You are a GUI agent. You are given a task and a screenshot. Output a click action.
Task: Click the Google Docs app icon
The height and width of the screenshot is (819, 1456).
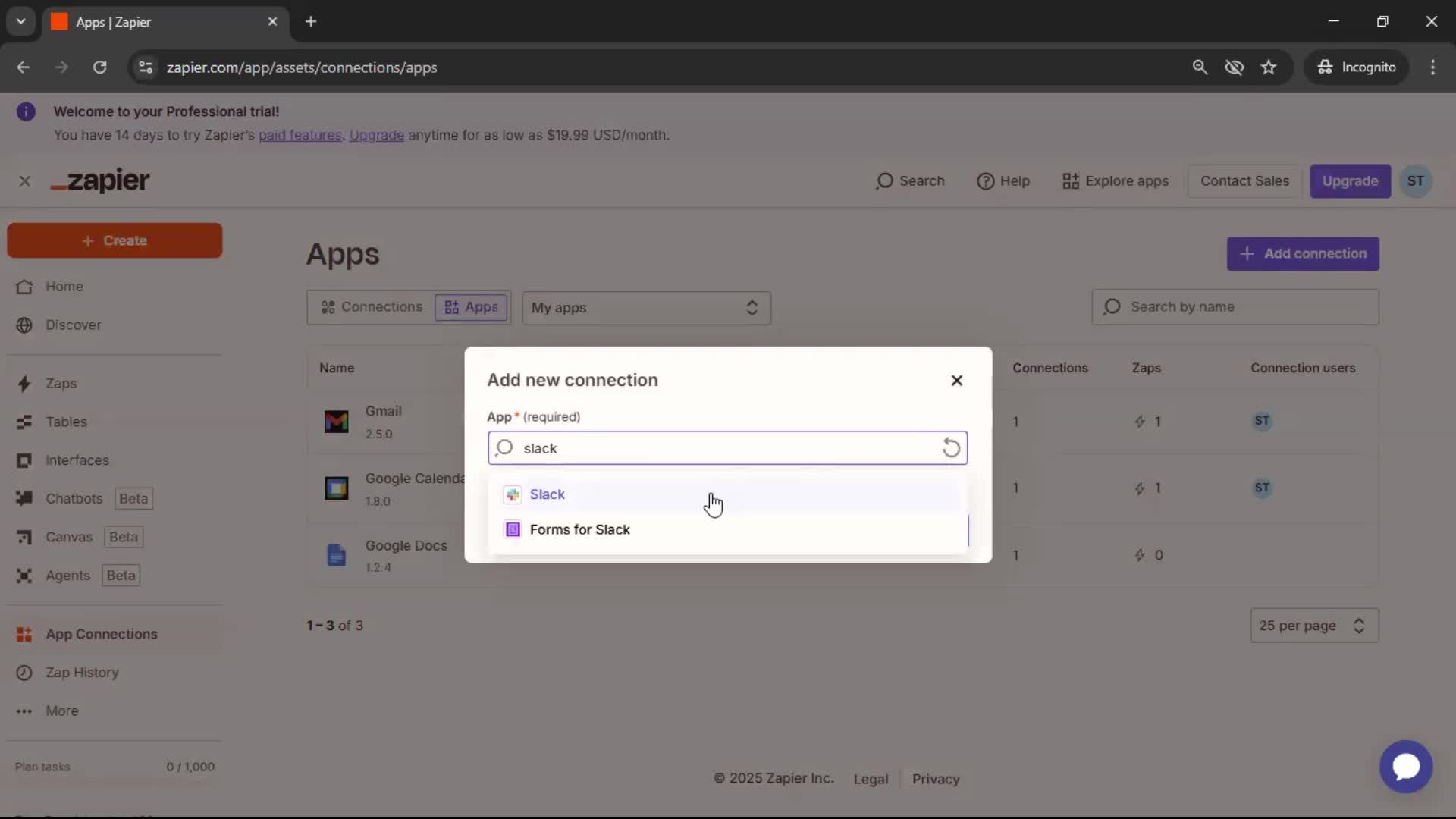point(336,555)
